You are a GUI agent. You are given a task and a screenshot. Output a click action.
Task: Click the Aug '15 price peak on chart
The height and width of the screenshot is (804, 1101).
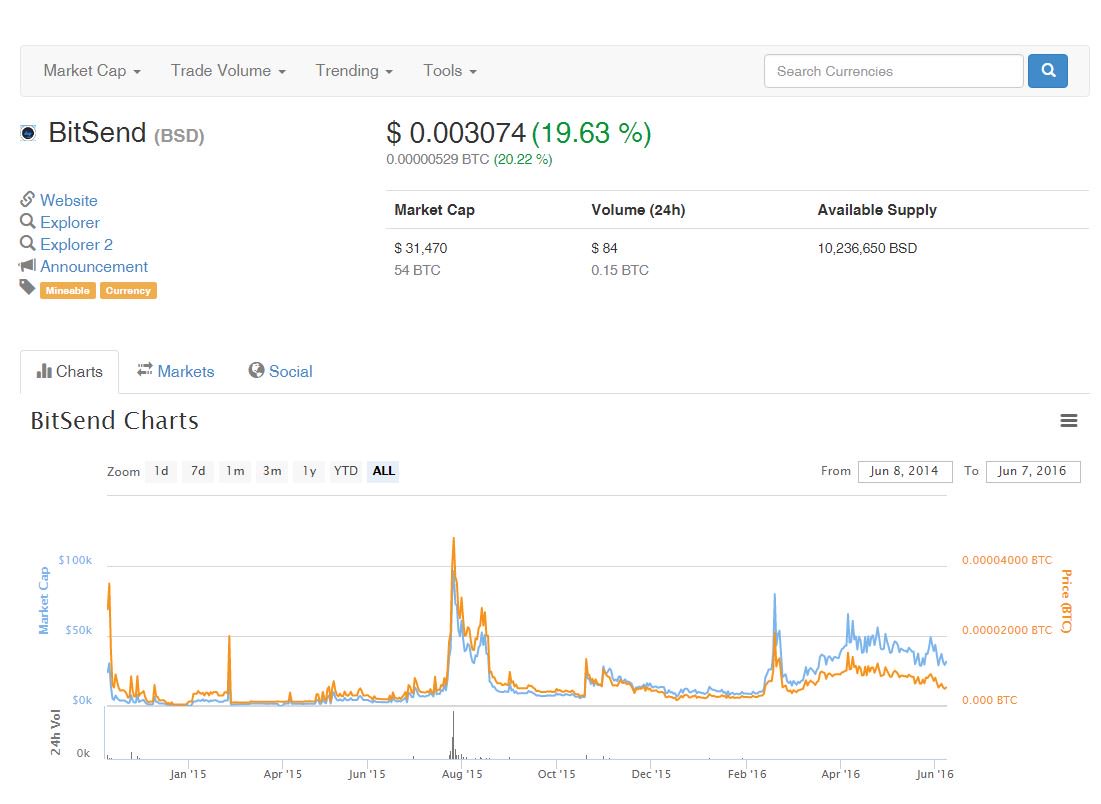click(x=454, y=539)
